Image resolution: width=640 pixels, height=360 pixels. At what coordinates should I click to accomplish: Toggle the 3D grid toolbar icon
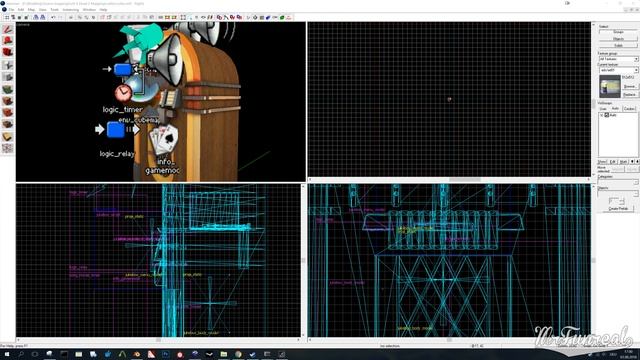(13, 17)
